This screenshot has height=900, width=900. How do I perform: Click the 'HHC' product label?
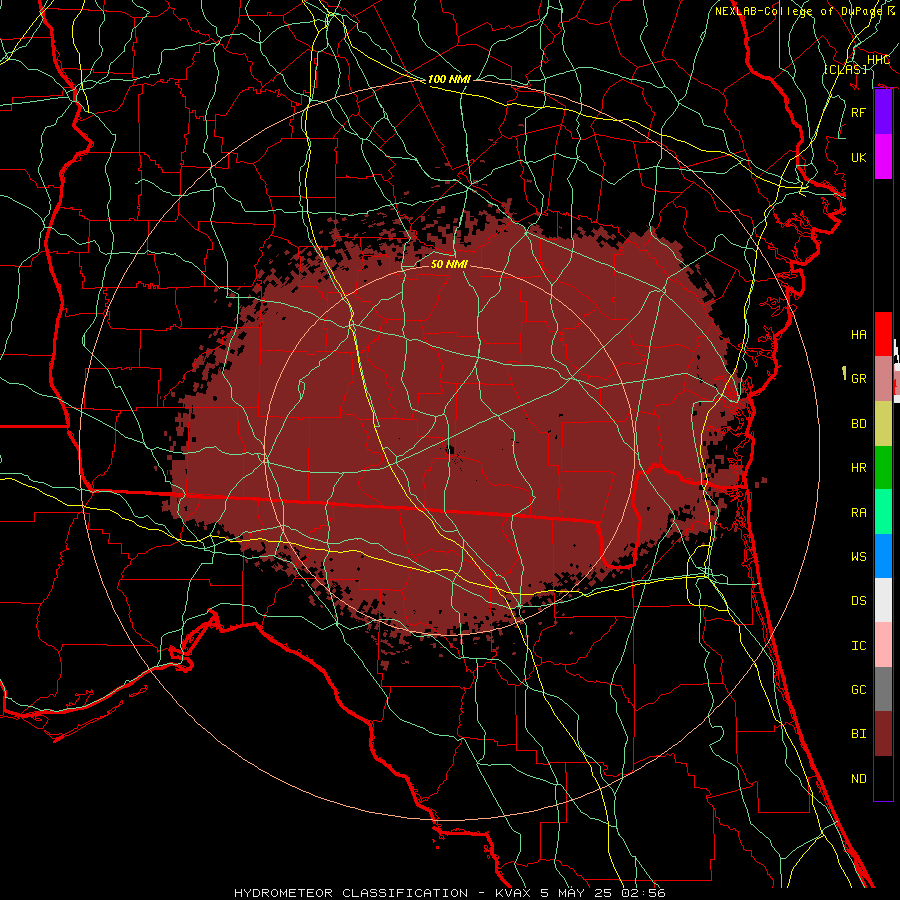click(x=878, y=60)
